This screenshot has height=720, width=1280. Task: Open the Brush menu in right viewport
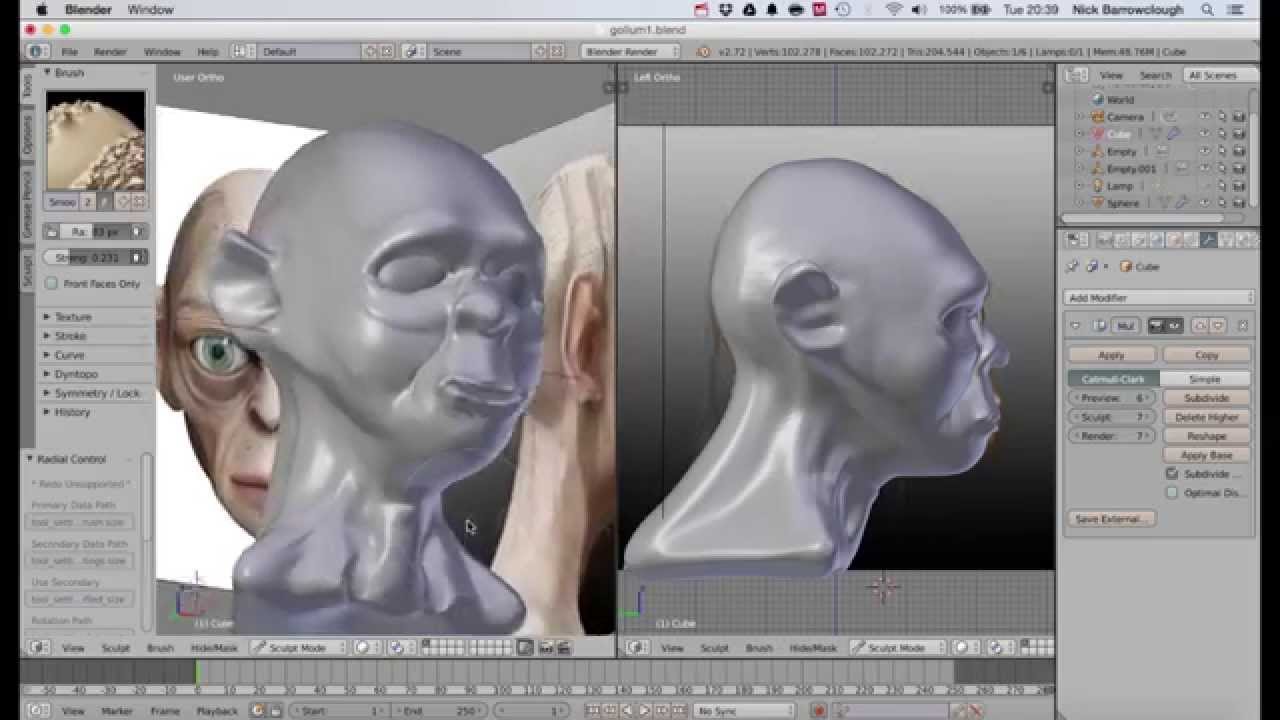(x=759, y=648)
